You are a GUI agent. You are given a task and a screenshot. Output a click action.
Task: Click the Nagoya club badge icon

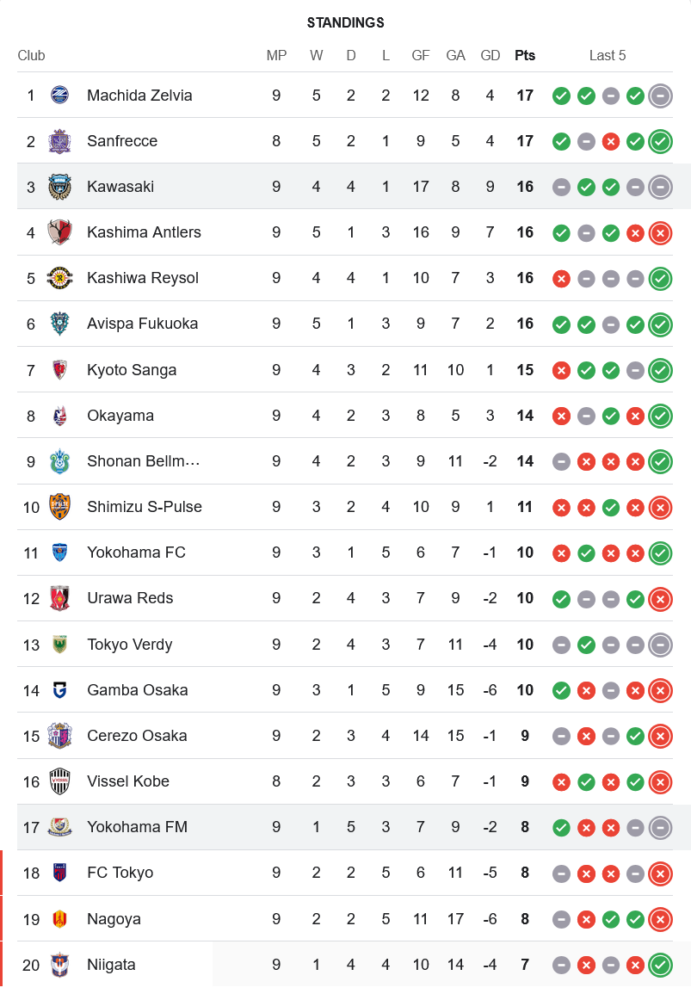pos(60,919)
